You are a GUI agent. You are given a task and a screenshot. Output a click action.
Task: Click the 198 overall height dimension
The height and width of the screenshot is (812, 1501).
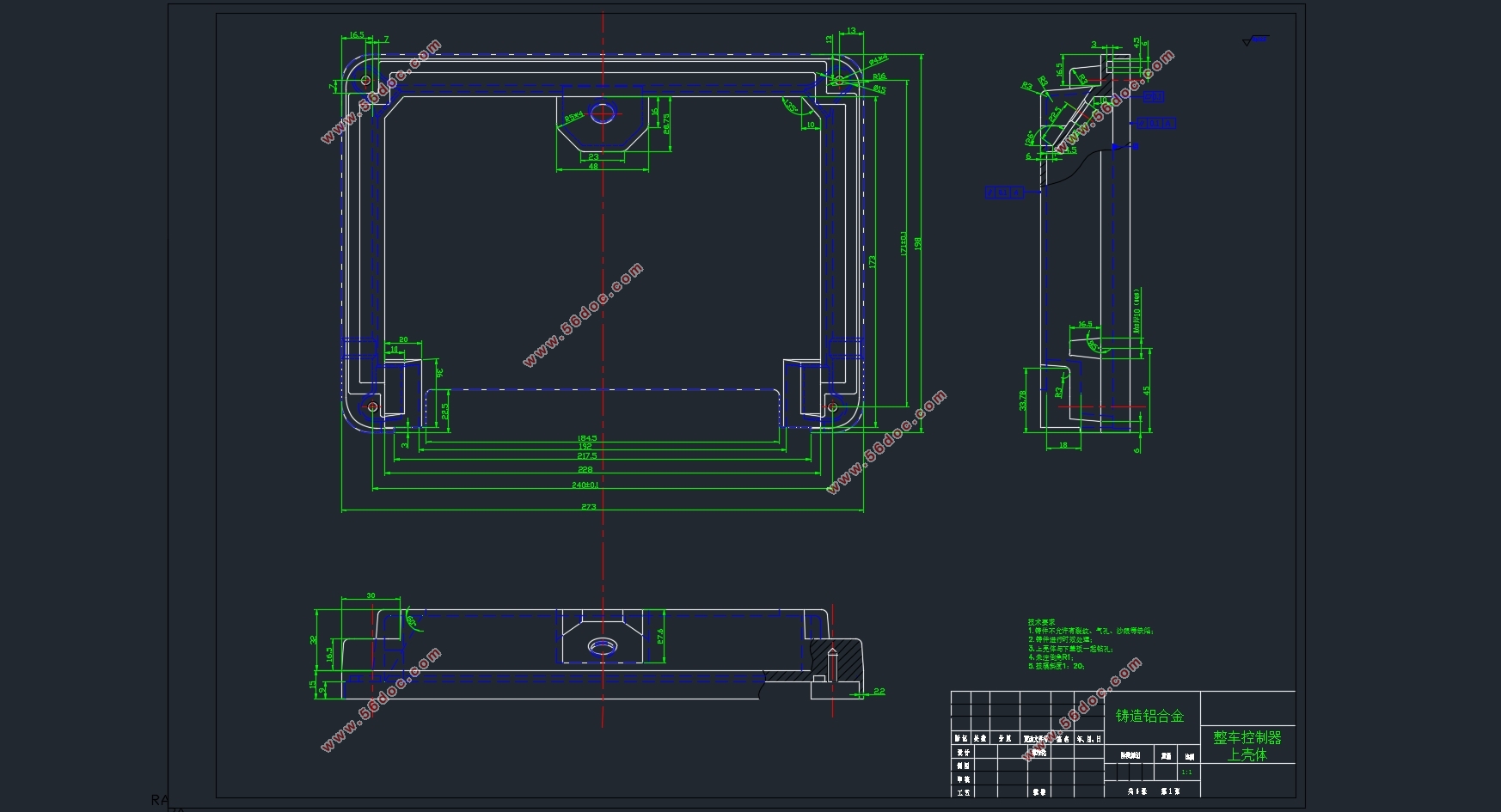pos(918,244)
